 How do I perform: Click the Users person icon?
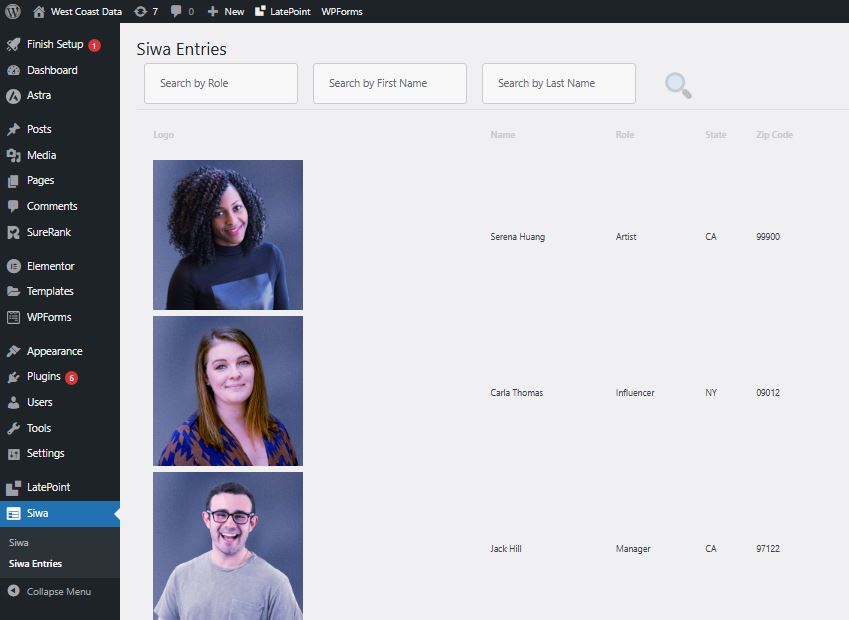(14, 402)
